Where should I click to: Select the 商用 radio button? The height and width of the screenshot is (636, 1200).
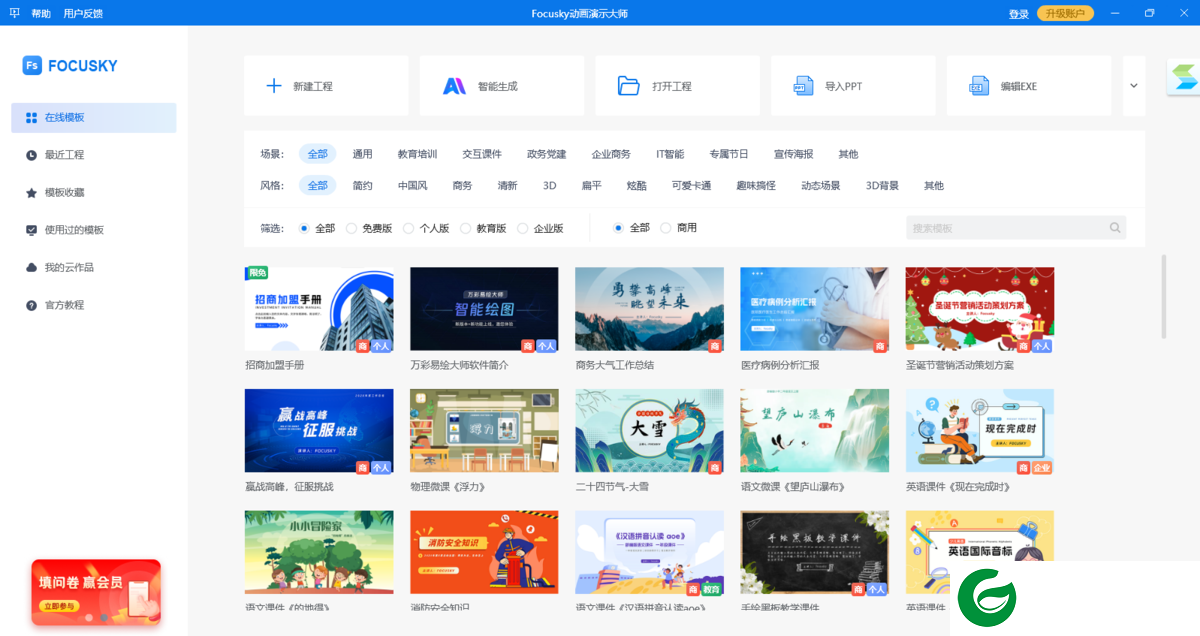tap(666, 228)
